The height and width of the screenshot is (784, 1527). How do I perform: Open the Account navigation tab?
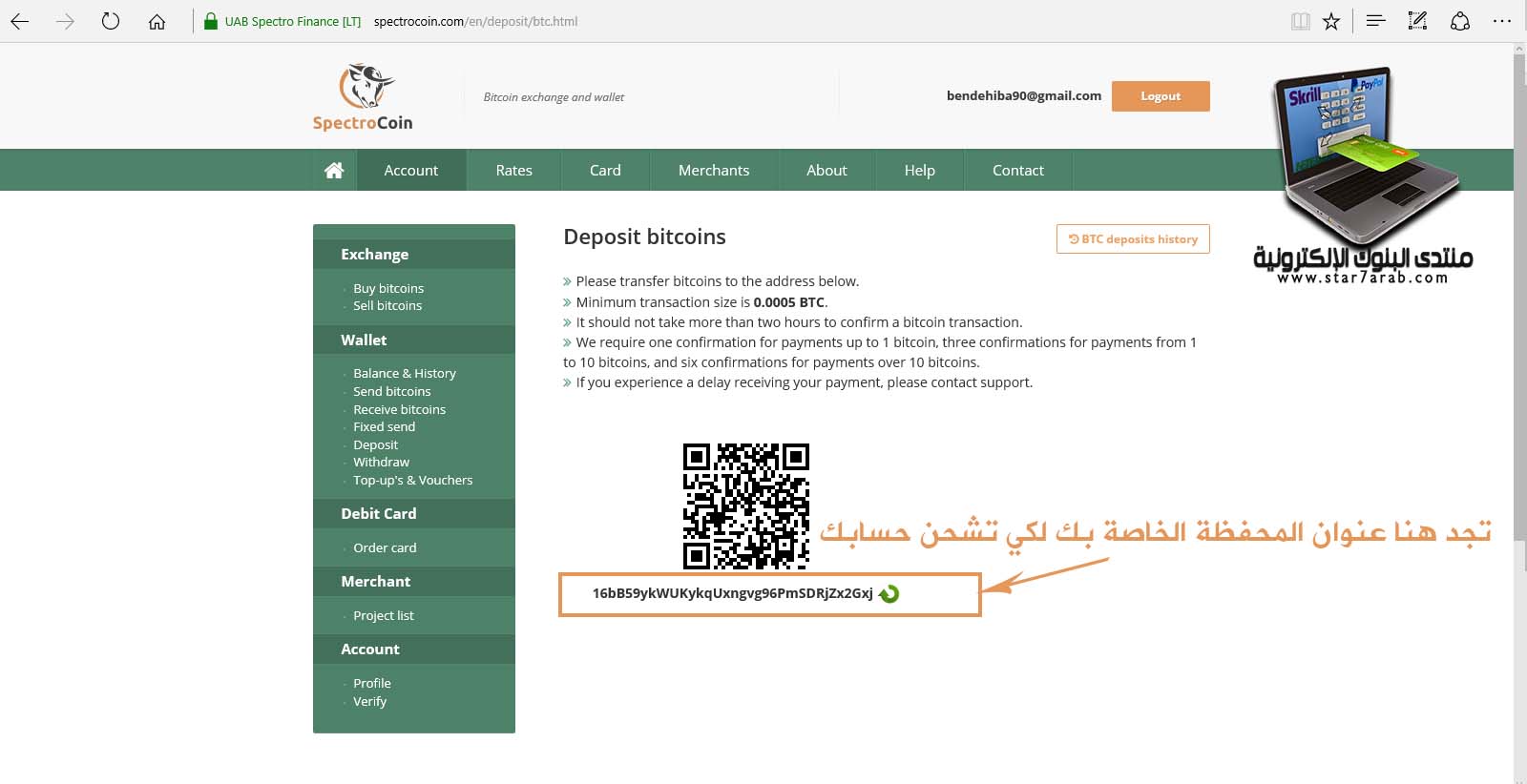(411, 170)
